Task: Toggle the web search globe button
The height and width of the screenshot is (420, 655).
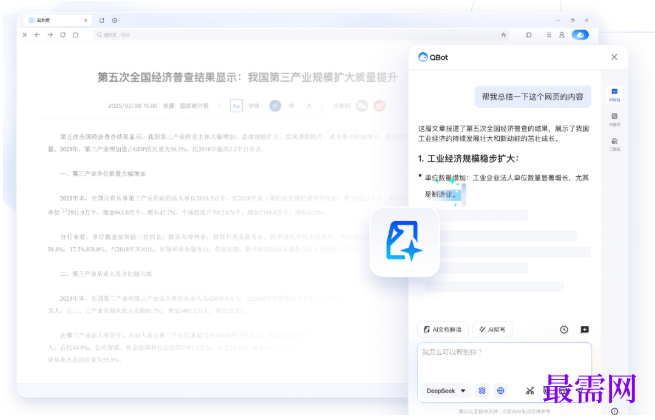Action: [500, 391]
